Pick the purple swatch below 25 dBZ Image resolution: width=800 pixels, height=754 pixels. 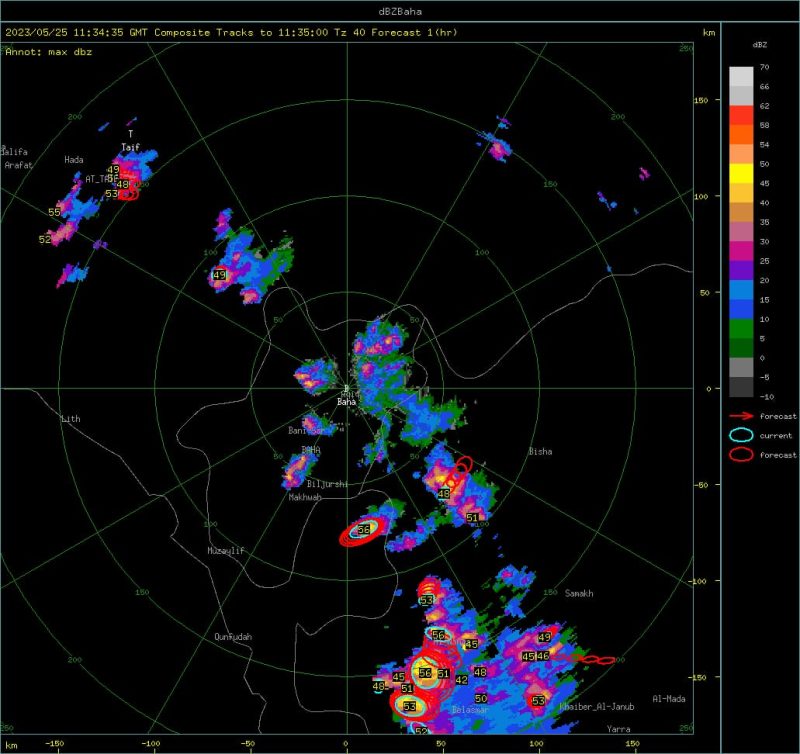coord(741,270)
